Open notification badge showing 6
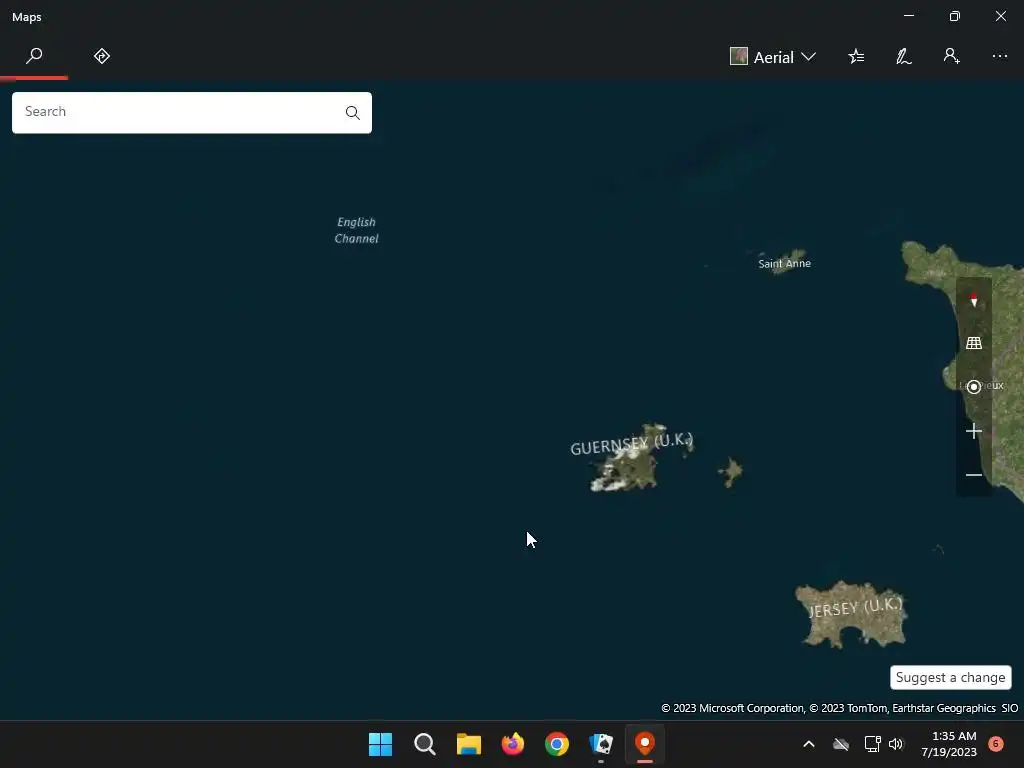This screenshot has width=1024, height=768. coord(996,744)
